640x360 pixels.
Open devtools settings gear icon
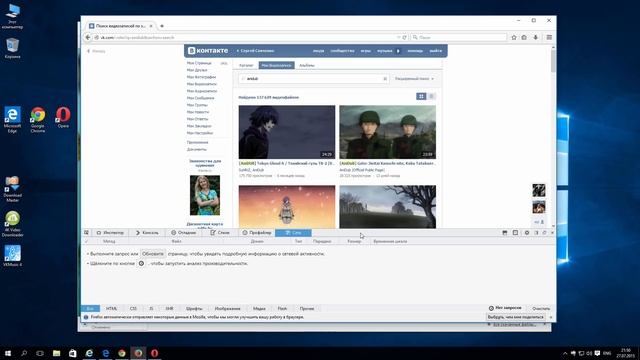pyautogui.click(x=527, y=233)
